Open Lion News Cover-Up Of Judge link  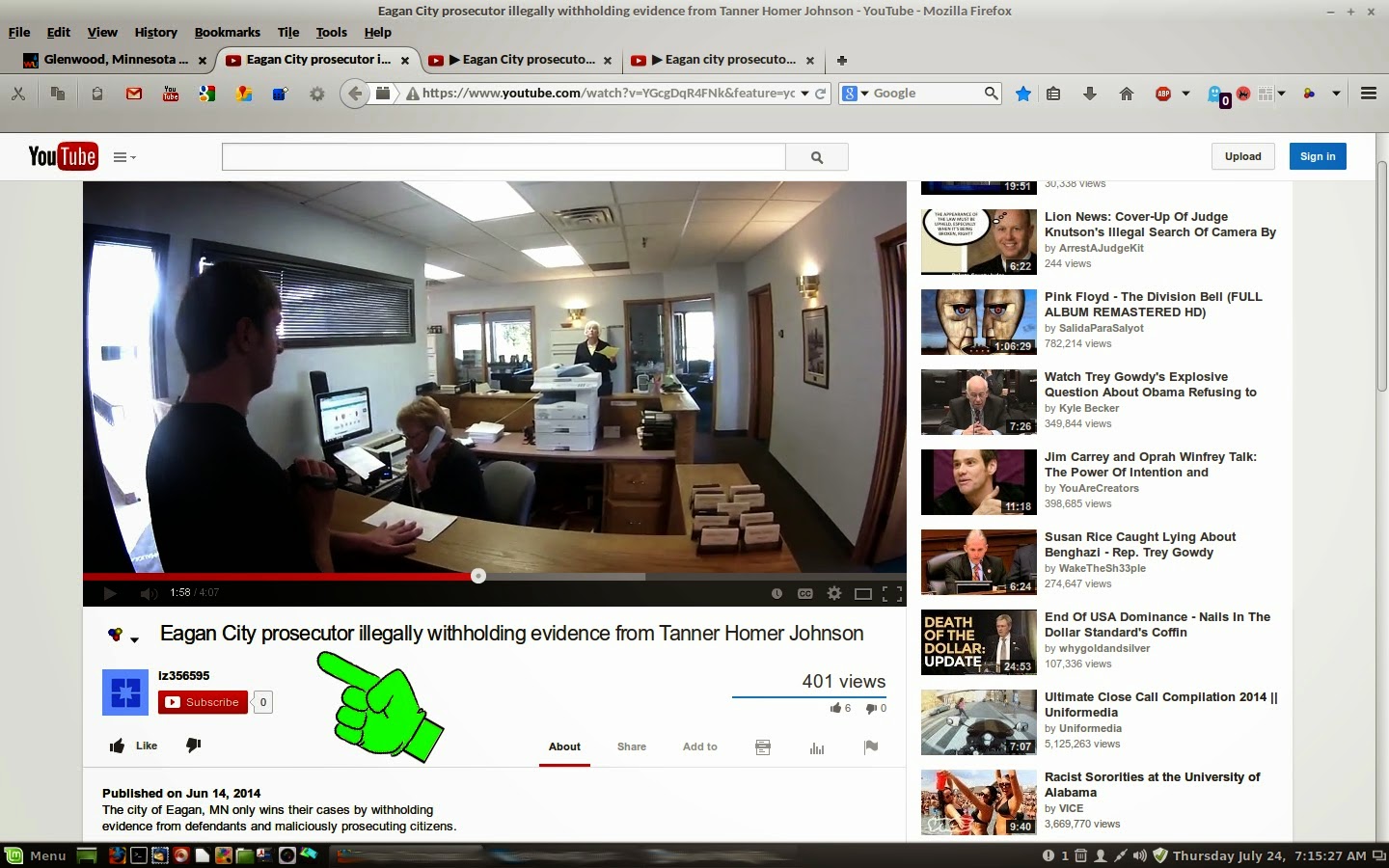pyautogui.click(x=1160, y=225)
